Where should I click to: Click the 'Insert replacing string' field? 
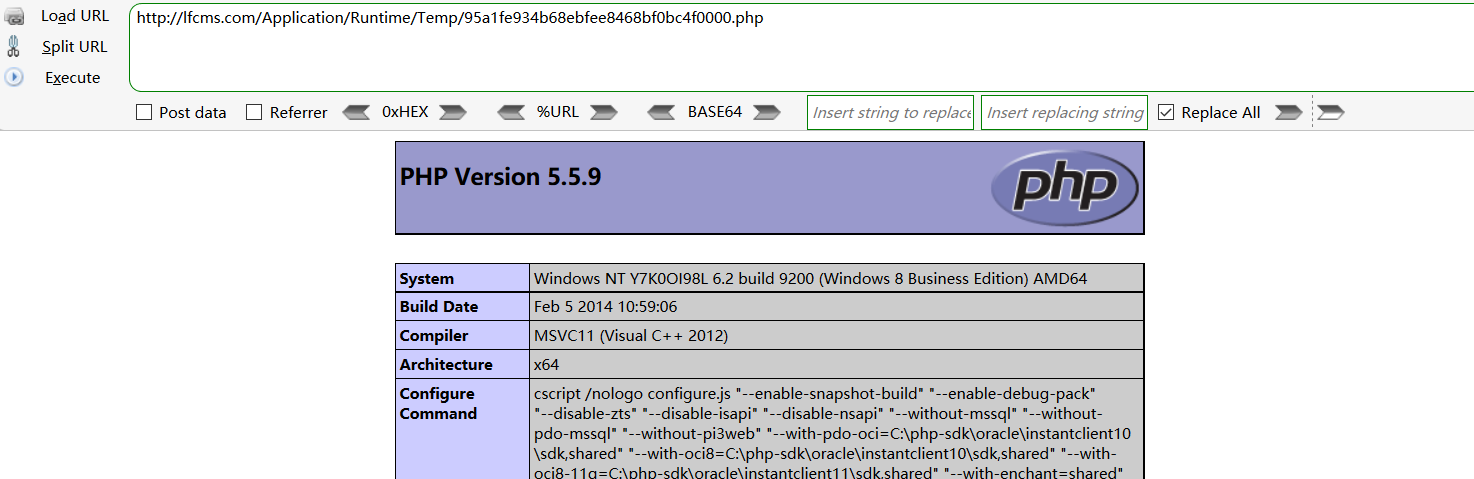[1064, 112]
